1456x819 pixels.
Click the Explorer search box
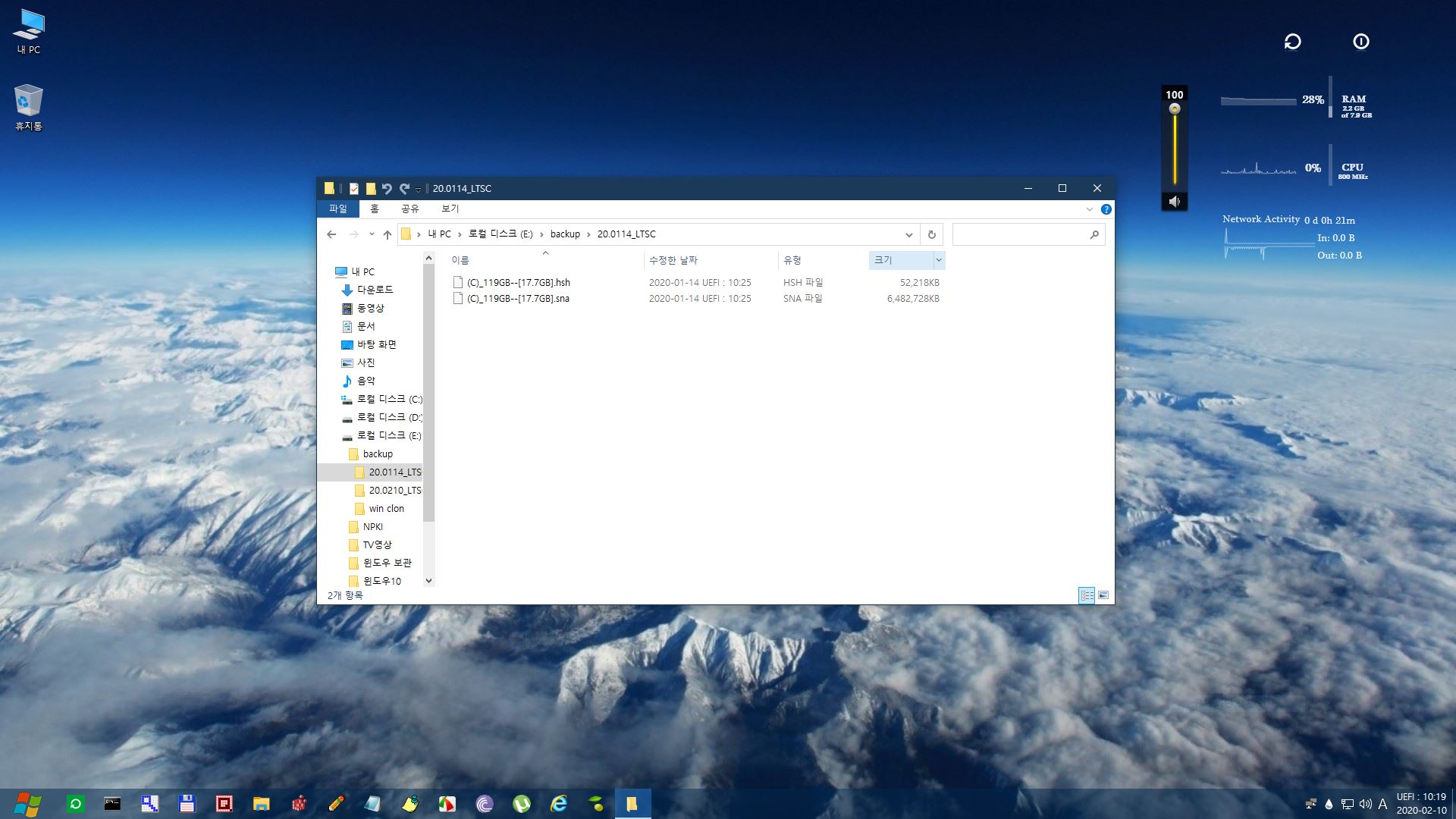pos(1028,234)
